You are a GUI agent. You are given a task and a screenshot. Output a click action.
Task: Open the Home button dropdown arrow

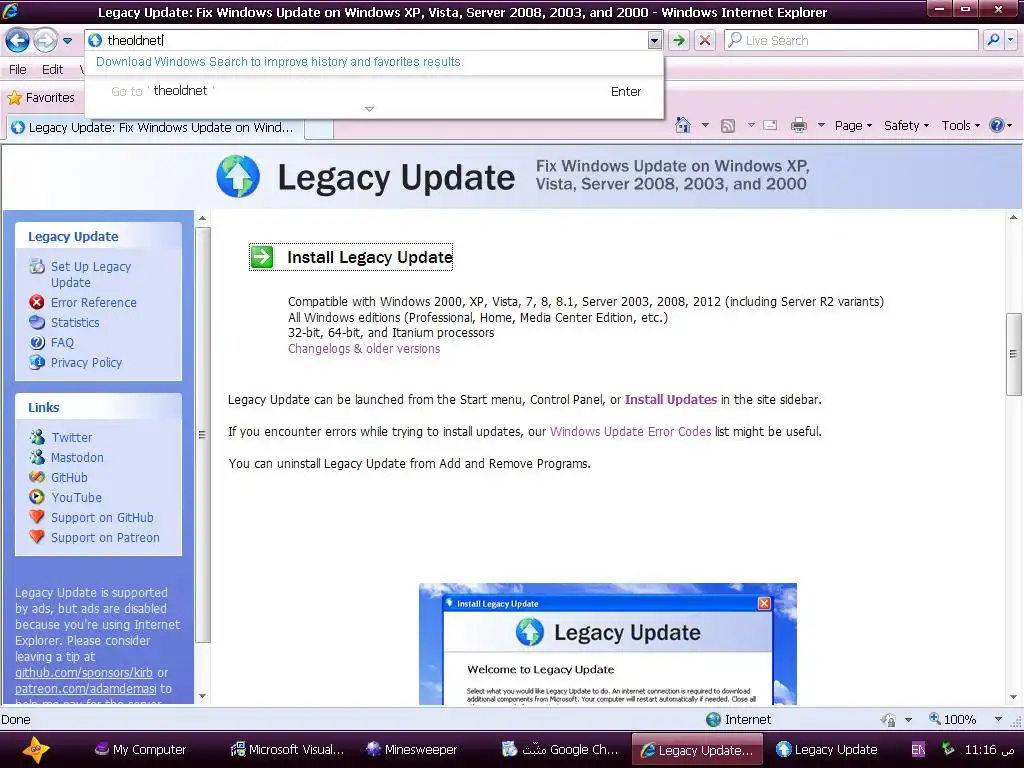point(705,125)
